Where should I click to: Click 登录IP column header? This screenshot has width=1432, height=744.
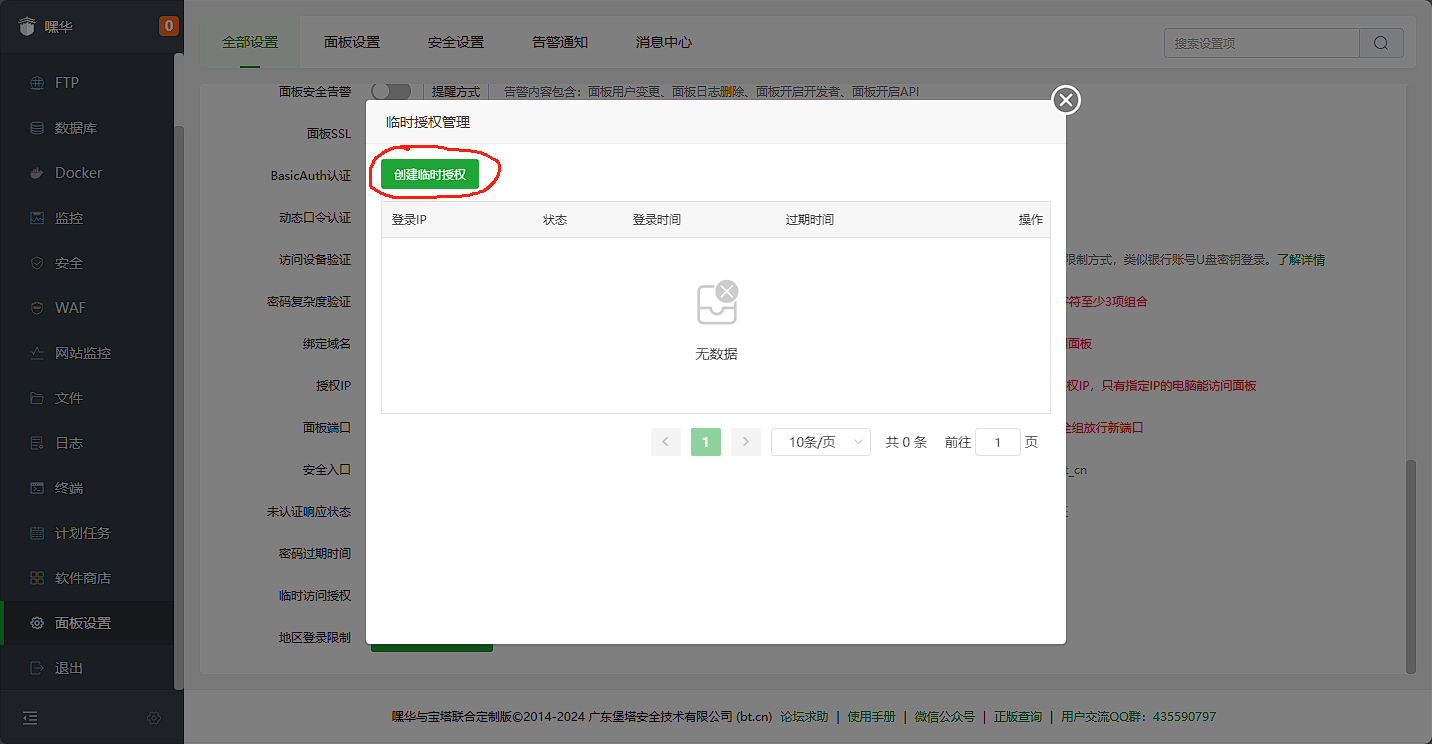click(409, 220)
